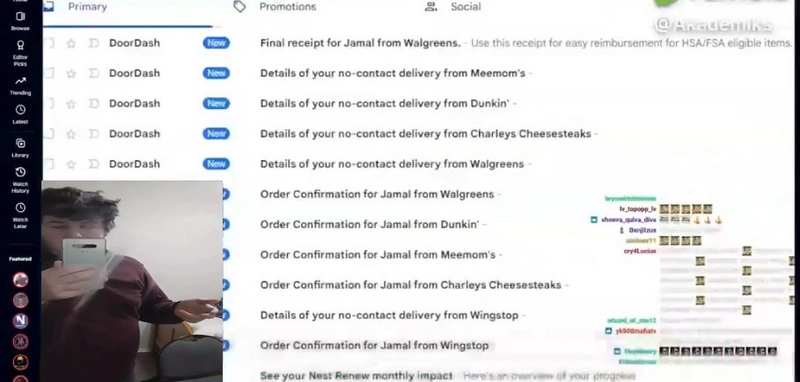The height and width of the screenshot is (382, 800).
Task: Open Editor Picks in the sidebar
Action: click(x=20, y=53)
